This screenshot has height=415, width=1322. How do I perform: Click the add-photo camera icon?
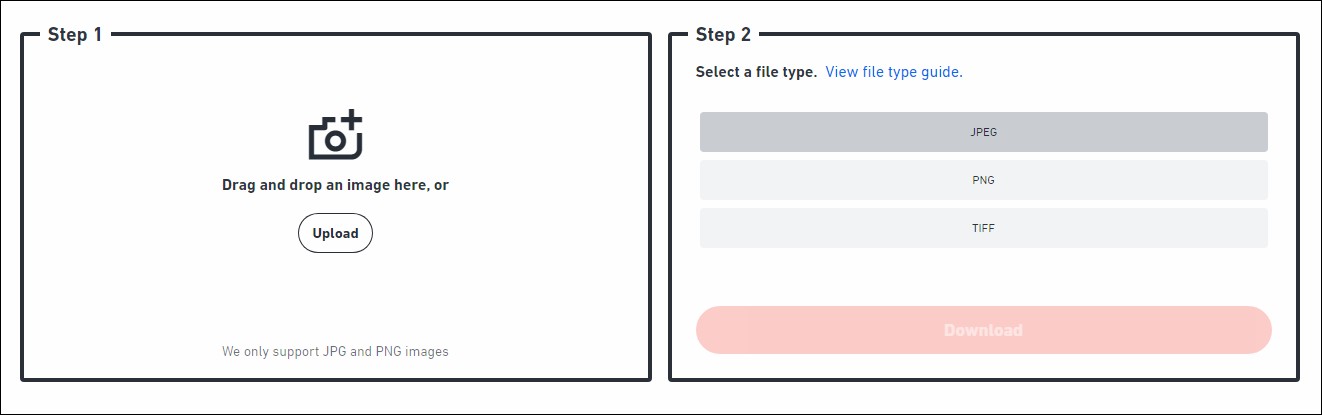[335, 137]
